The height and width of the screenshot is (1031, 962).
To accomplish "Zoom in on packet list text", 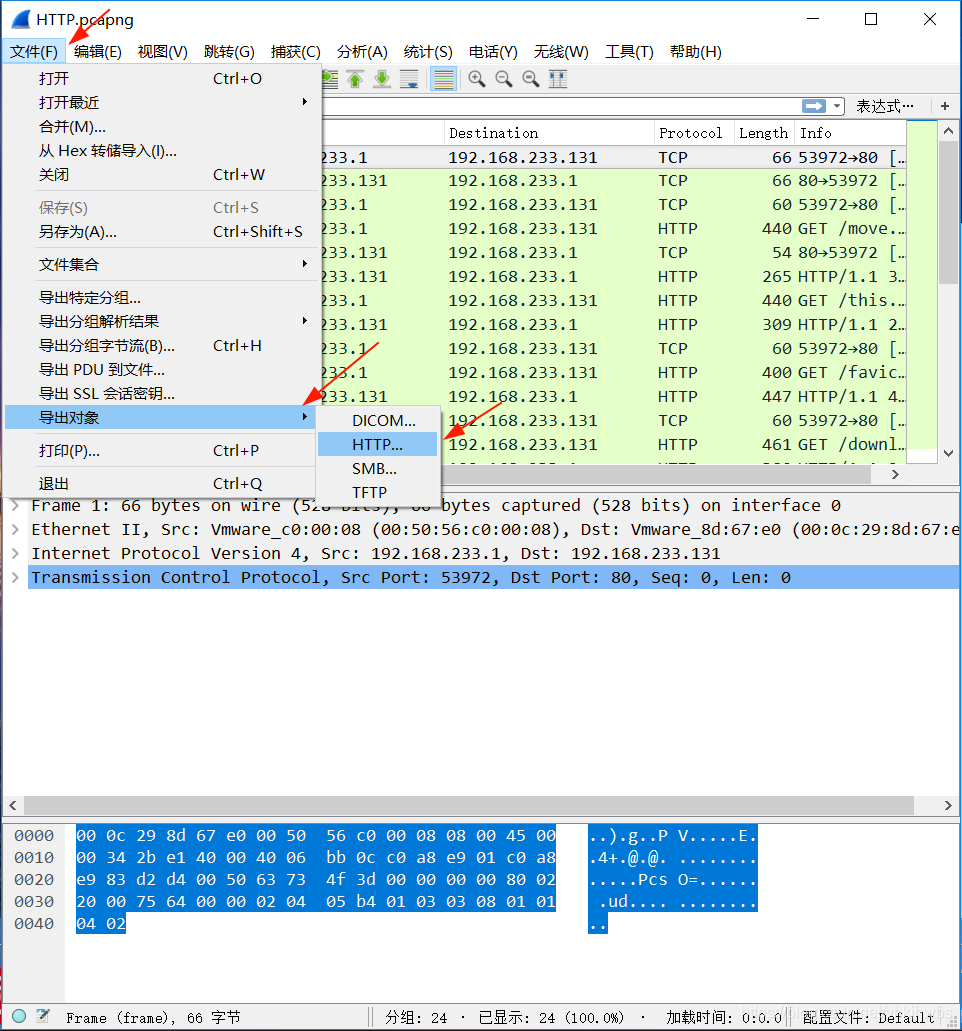I will (x=477, y=79).
